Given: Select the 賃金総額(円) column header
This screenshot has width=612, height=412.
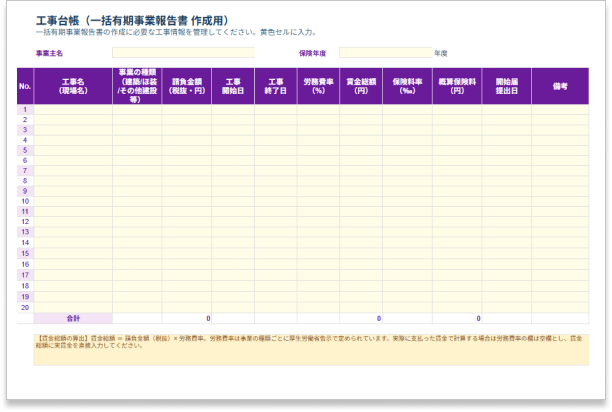Looking at the screenshot, I should pyautogui.click(x=361, y=86).
